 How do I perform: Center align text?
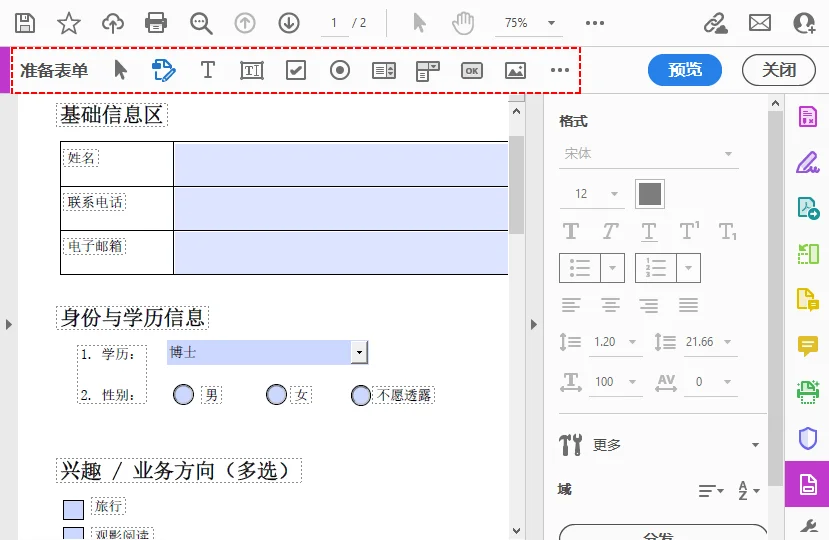[610, 305]
